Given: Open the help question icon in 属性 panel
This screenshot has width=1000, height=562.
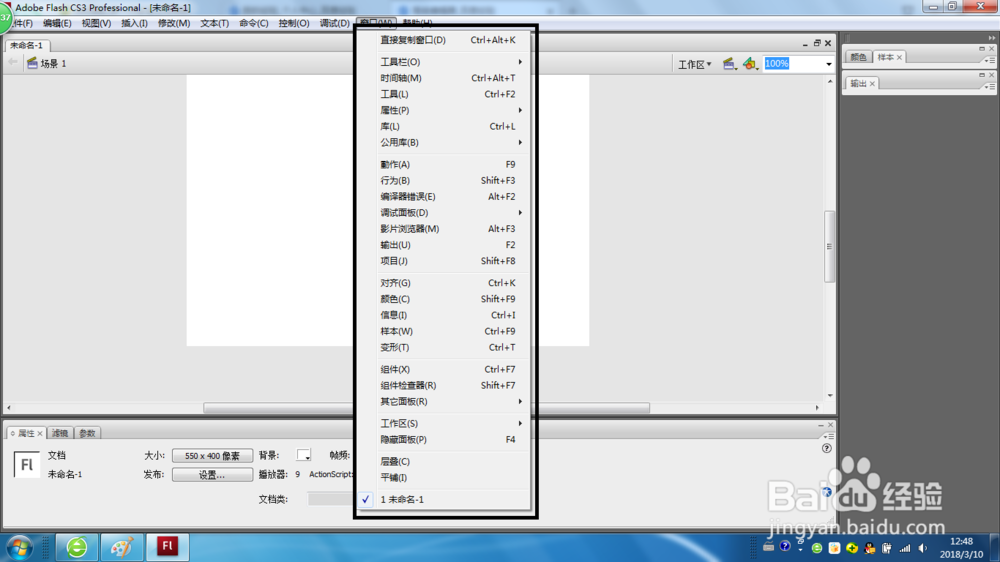Looking at the screenshot, I should pos(827,448).
